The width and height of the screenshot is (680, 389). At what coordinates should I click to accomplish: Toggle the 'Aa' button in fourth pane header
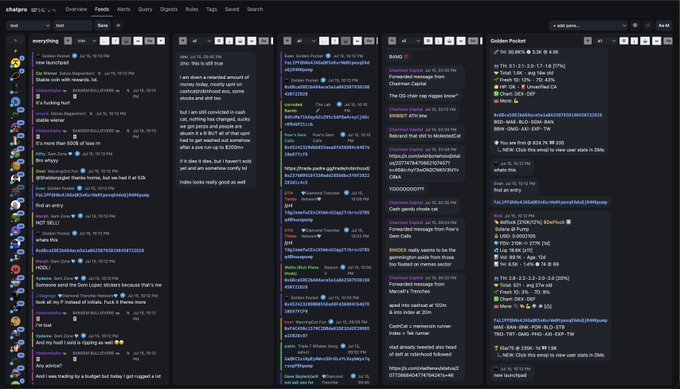point(473,41)
